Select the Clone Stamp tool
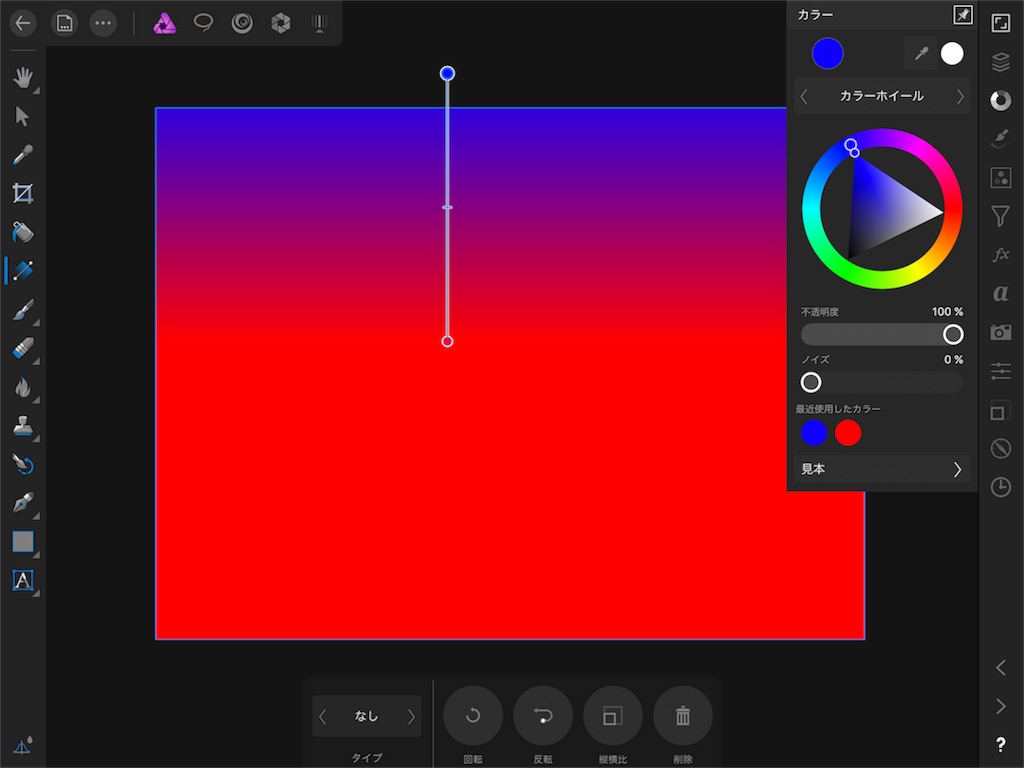The image size is (1024, 768). coord(23,426)
